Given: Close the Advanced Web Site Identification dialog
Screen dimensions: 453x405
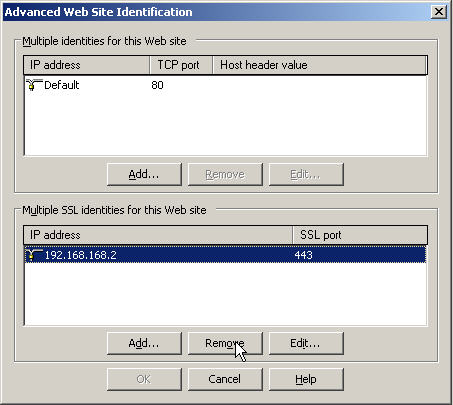Looking at the screenshot, I should click(x=439, y=12).
